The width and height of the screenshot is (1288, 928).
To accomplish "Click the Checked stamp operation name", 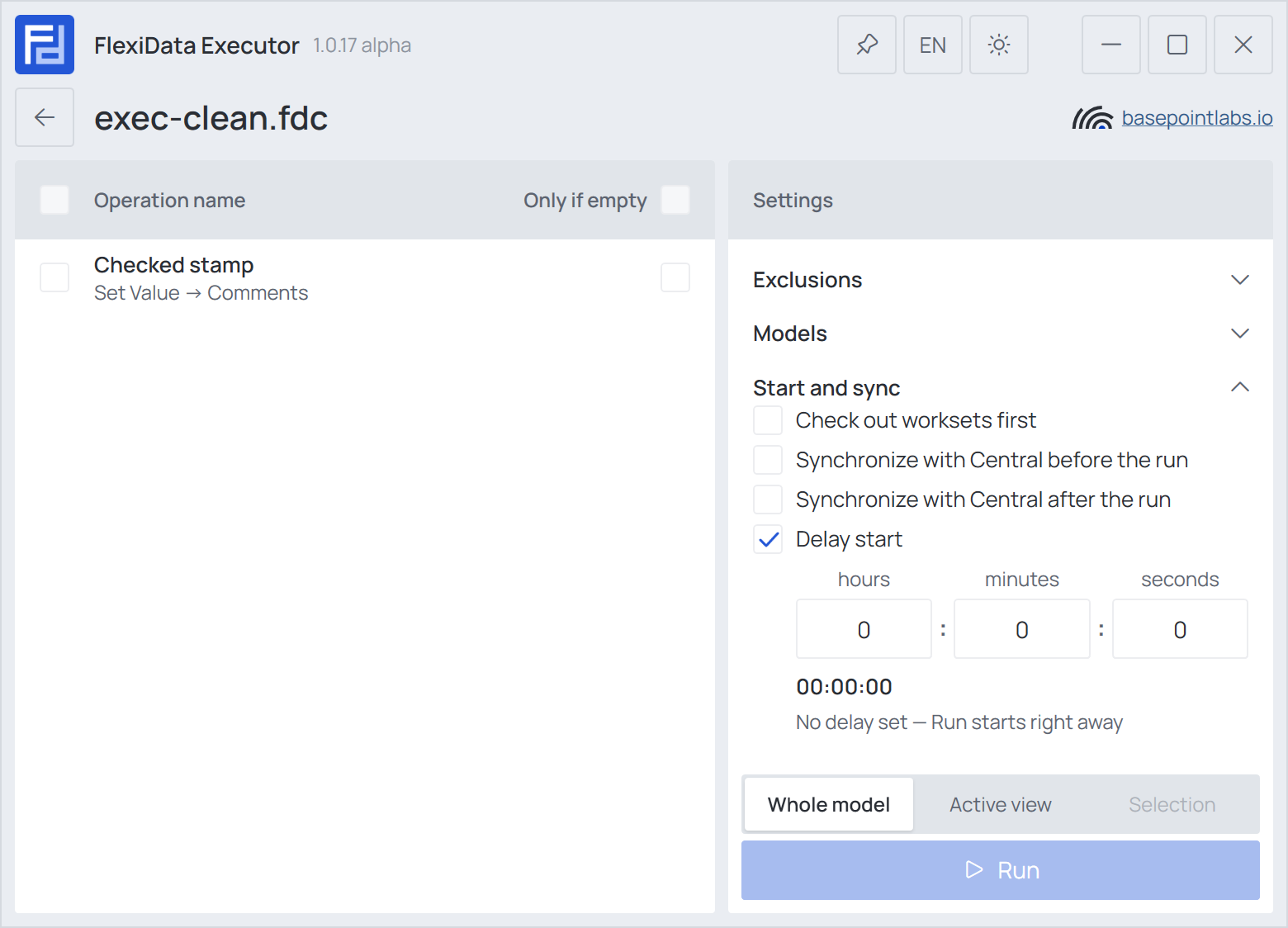I will coord(173,265).
